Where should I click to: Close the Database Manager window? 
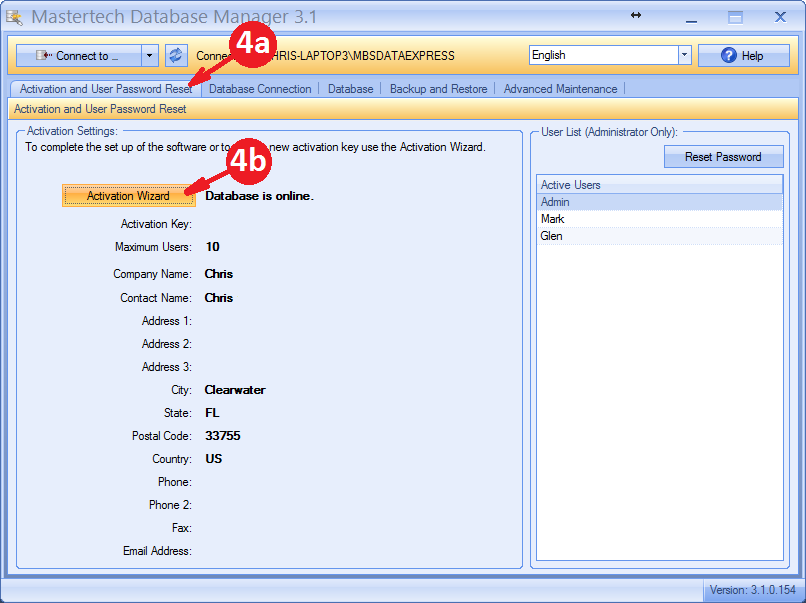tap(780, 17)
